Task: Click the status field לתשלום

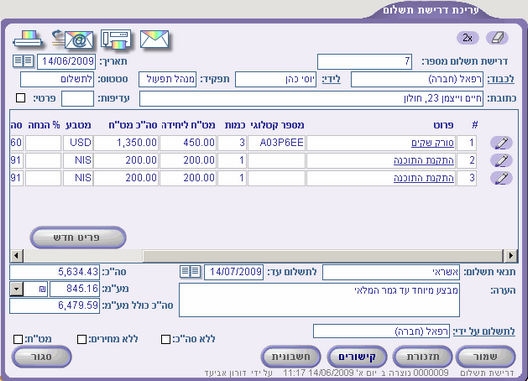Action: 57,79
